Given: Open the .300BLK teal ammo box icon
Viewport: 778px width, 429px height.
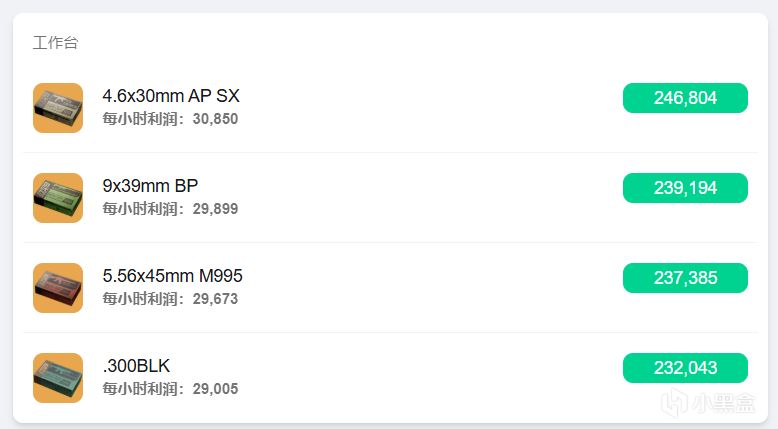Looking at the screenshot, I should (x=58, y=378).
